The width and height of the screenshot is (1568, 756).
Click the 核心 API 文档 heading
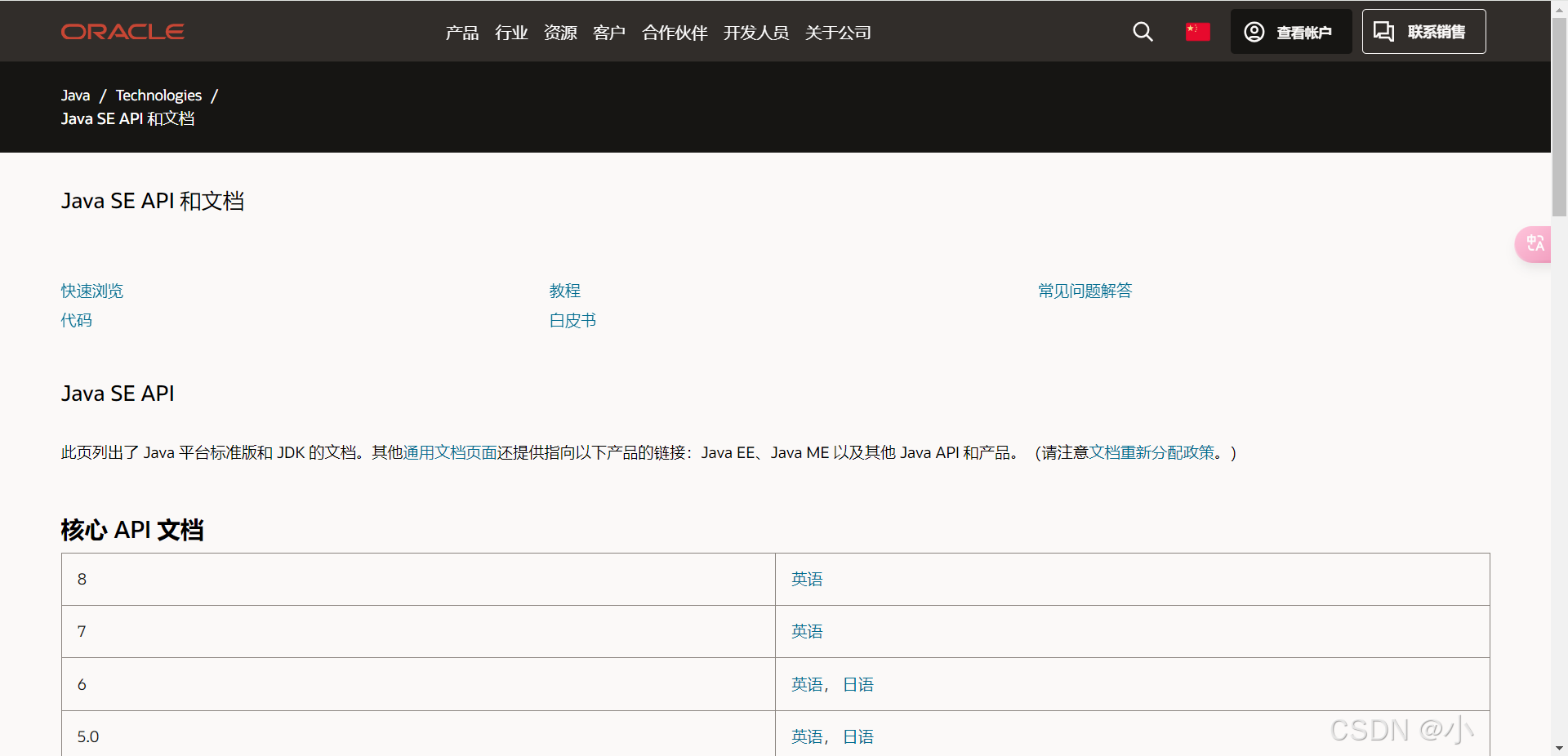[x=132, y=530]
